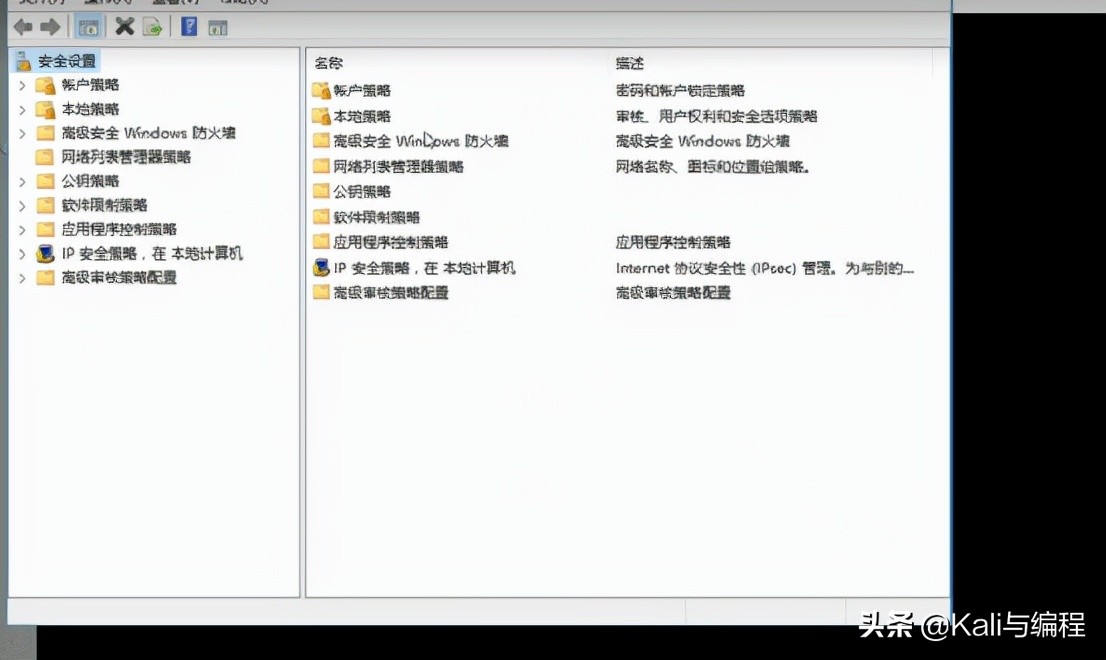Select IP 安全策略,在 本地计算机 in list
This screenshot has height=660, width=1106.
point(424,268)
